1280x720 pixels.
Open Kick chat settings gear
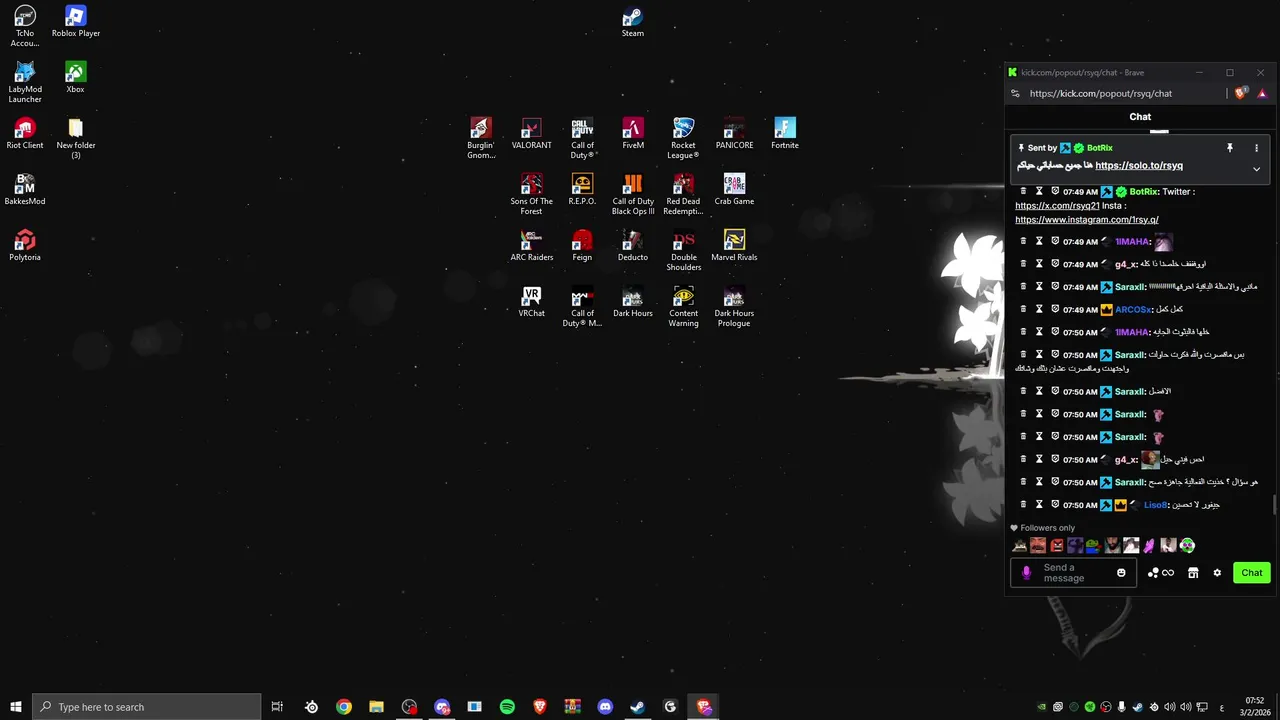coord(1217,573)
